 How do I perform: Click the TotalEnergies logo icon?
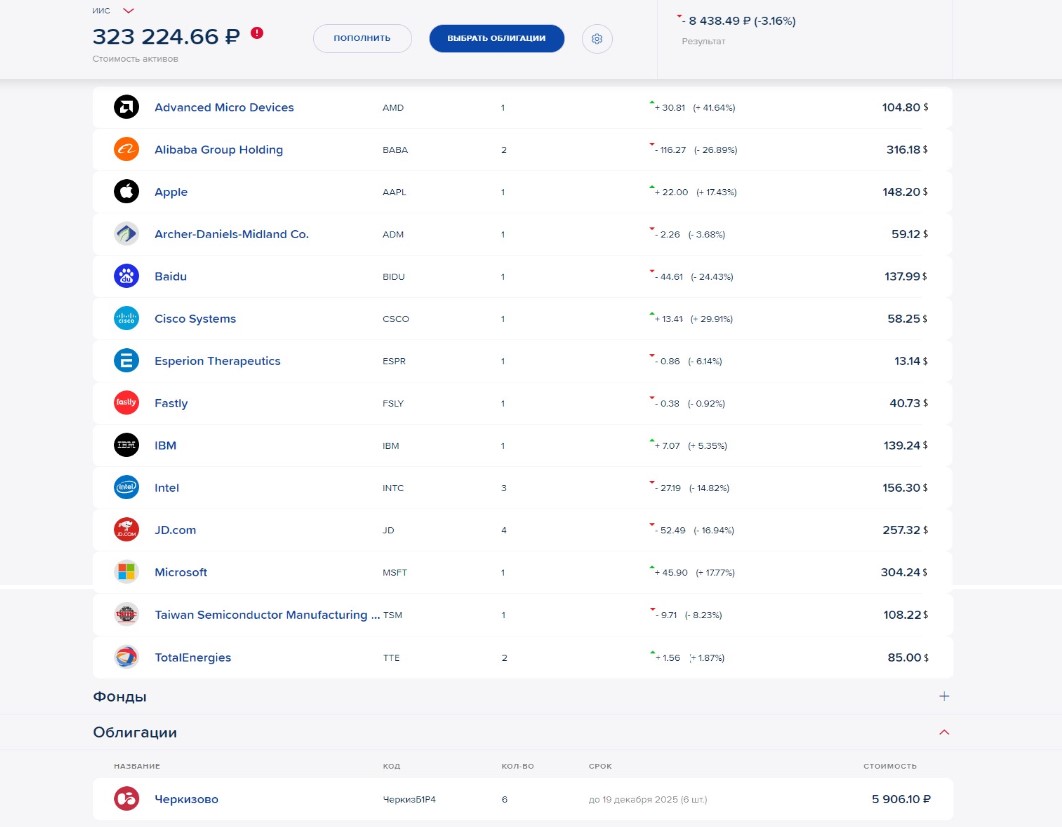[x=126, y=657]
